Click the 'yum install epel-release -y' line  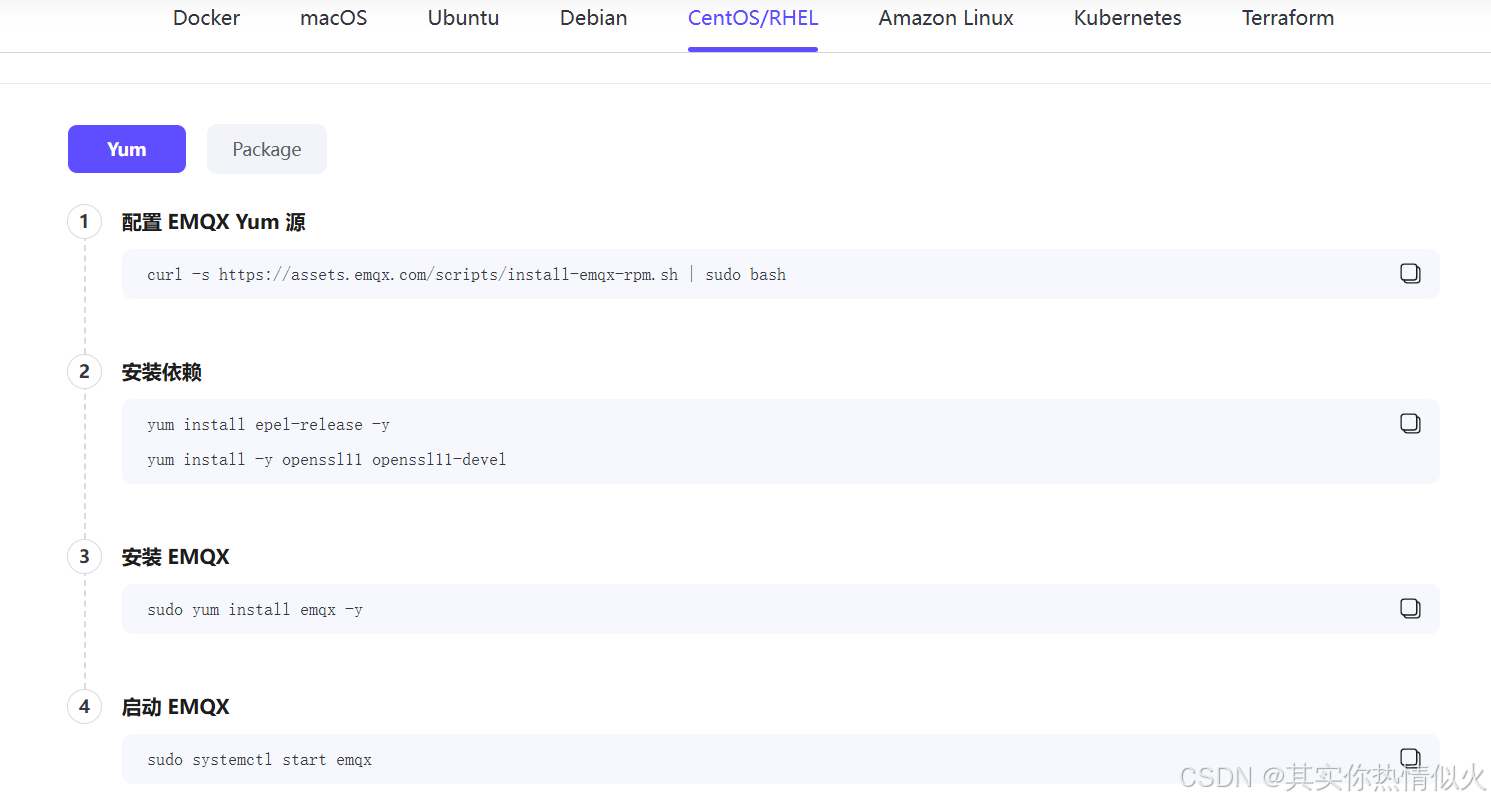pos(268,425)
